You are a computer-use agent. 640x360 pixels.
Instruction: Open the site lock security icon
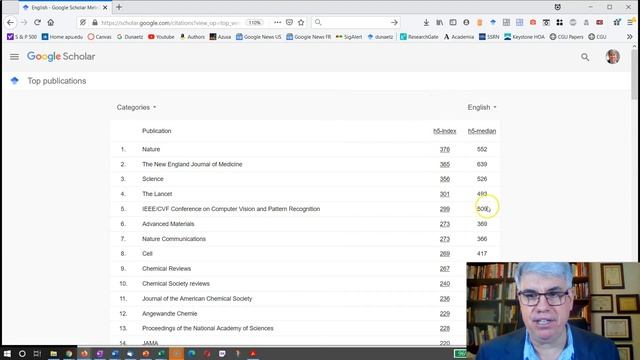(x=95, y=22)
